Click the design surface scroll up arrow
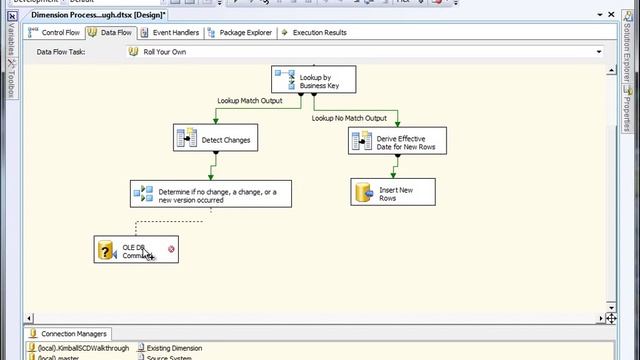The width and height of the screenshot is (640, 360). 611,71
